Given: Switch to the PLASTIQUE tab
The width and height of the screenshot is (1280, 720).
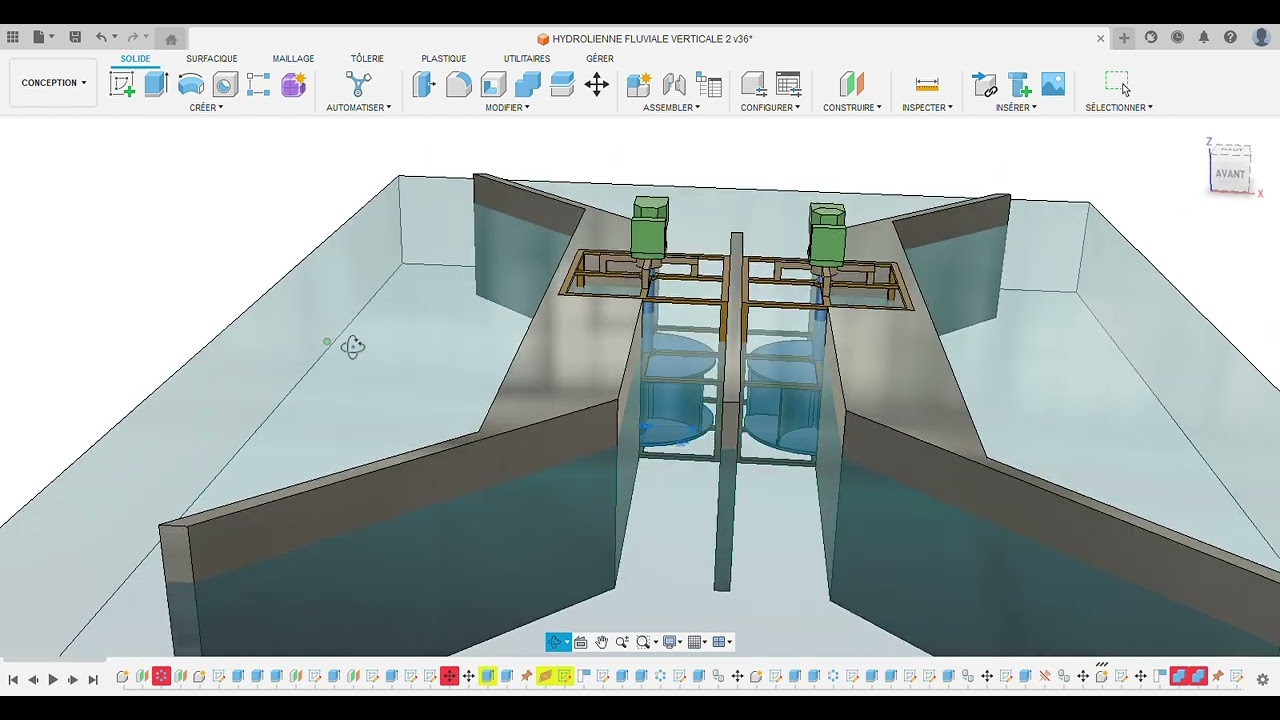Looking at the screenshot, I should (x=444, y=59).
